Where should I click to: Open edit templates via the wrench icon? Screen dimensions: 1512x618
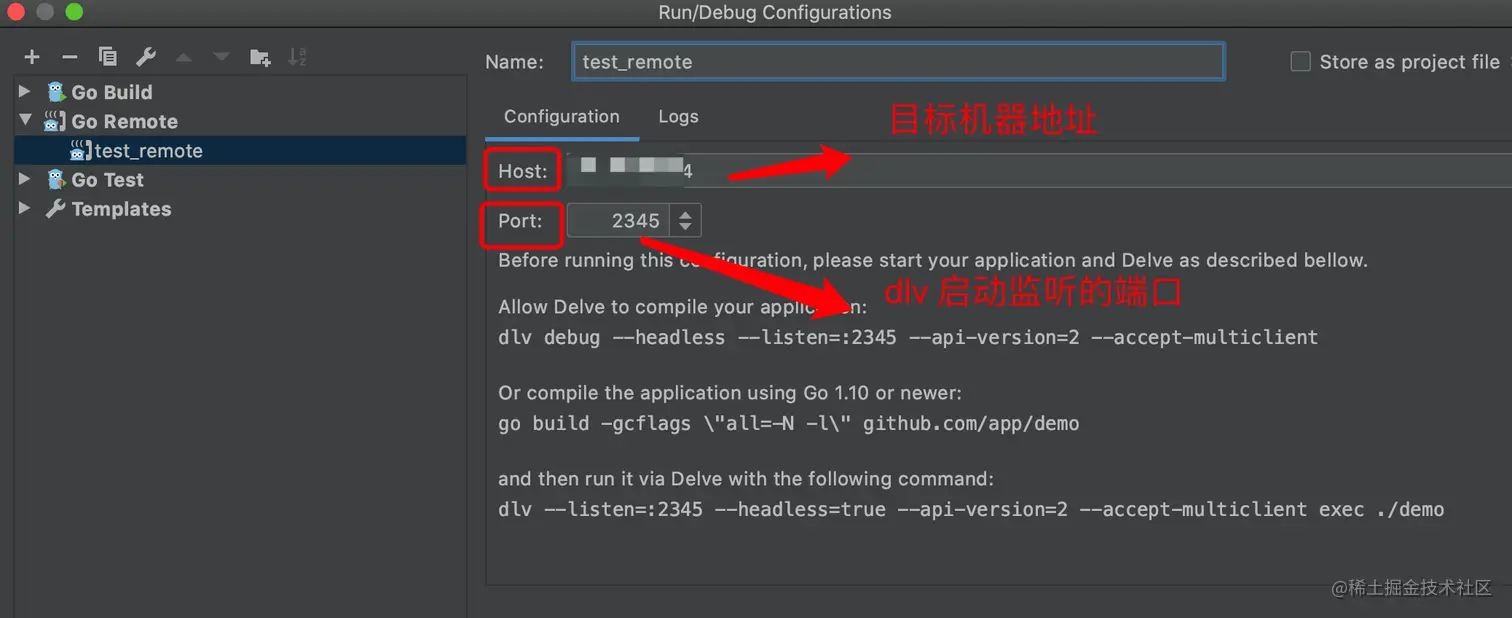(146, 57)
